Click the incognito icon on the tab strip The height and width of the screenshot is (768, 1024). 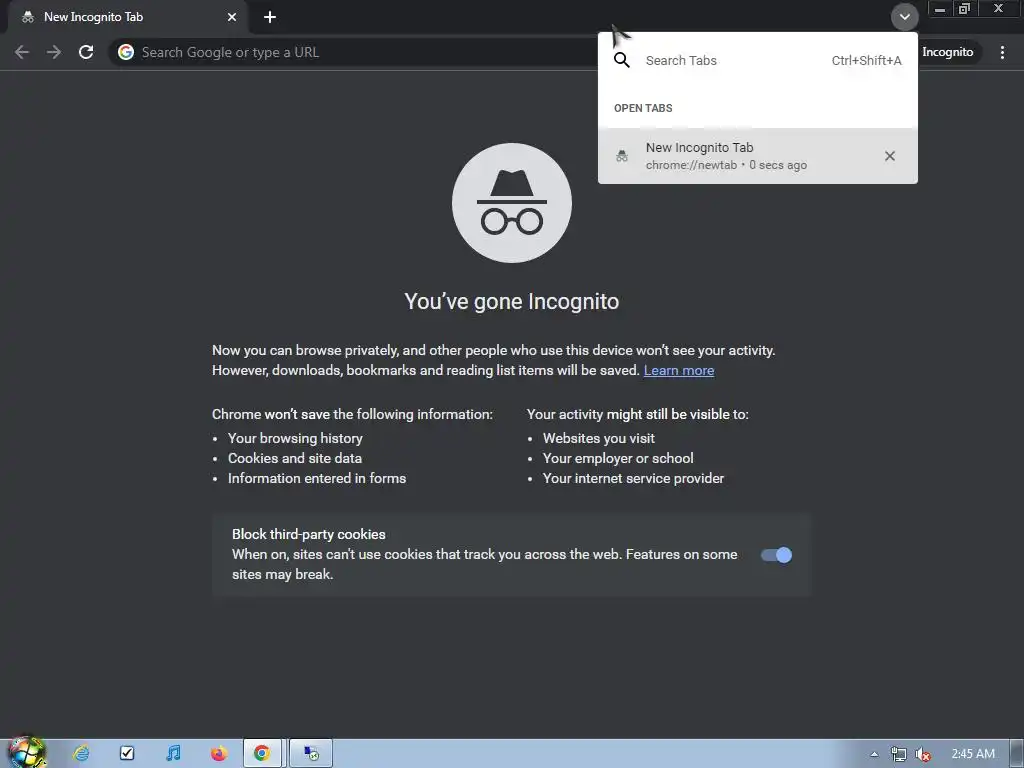pos(27,17)
